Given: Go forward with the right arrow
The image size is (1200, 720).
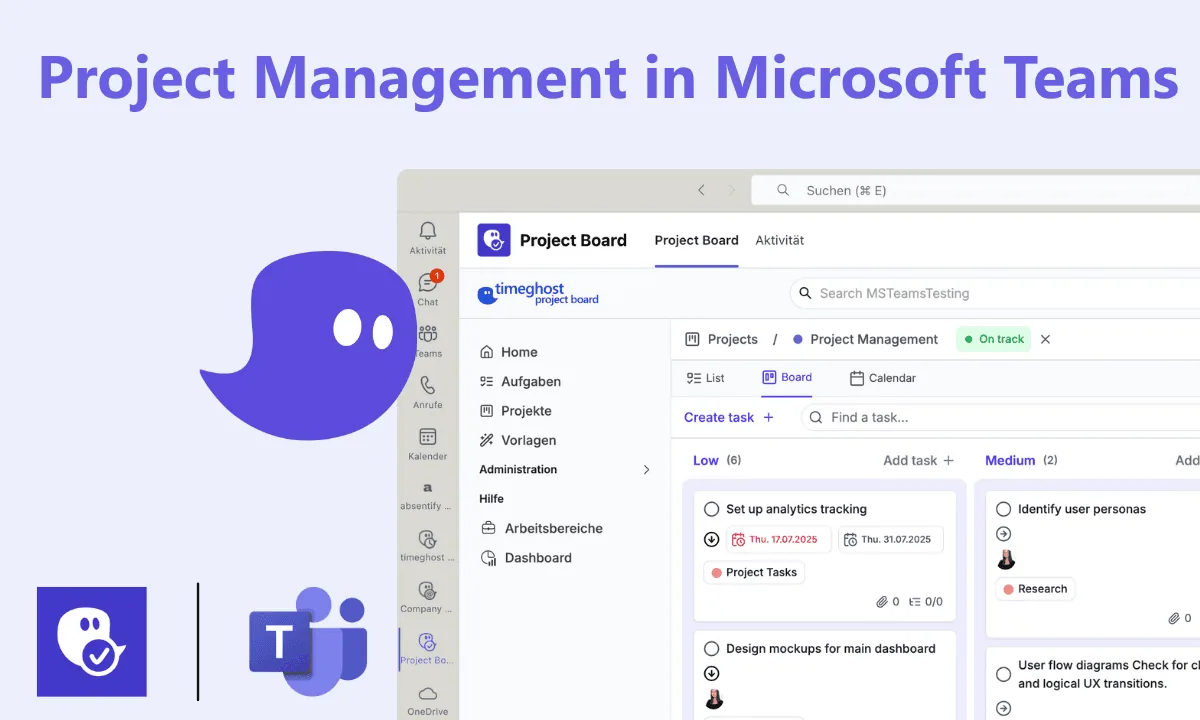Looking at the screenshot, I should pos(731,190).
